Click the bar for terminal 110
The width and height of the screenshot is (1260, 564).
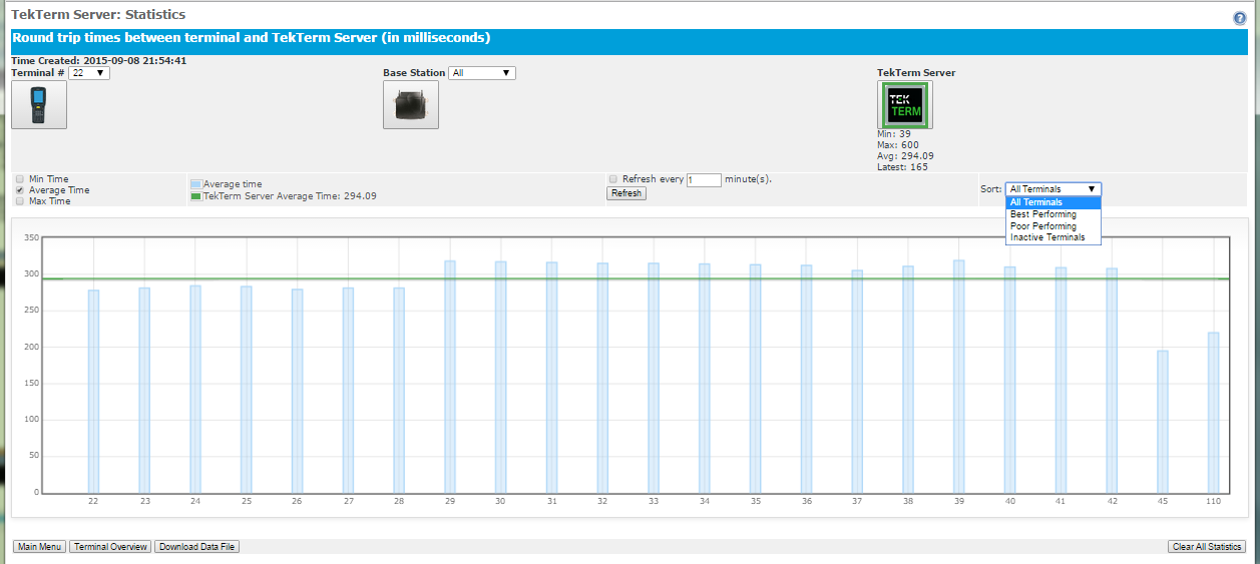pos(1214,412)
